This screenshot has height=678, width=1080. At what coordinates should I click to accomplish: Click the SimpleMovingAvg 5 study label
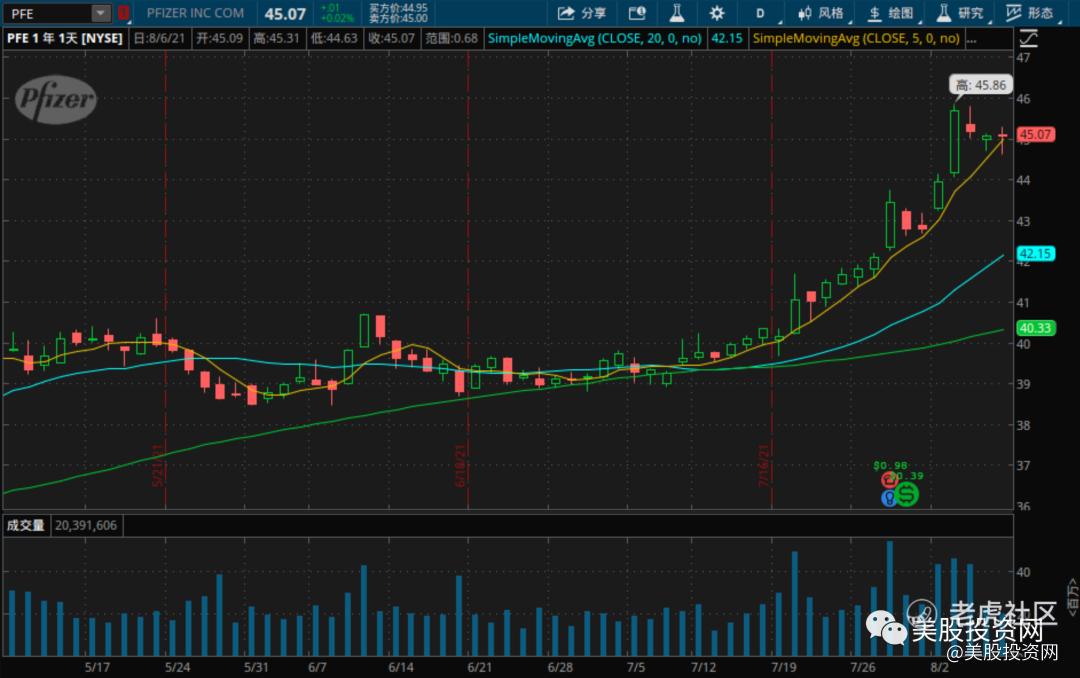(x=855, y=39)
